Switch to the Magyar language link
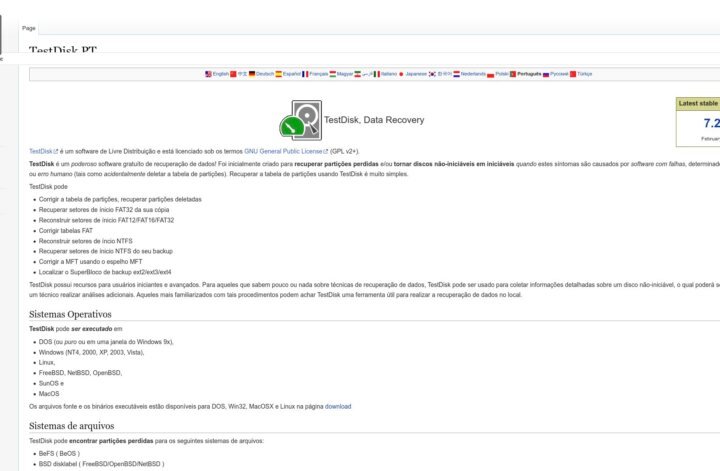Screen dimensions: 720x471 (345, 74)
